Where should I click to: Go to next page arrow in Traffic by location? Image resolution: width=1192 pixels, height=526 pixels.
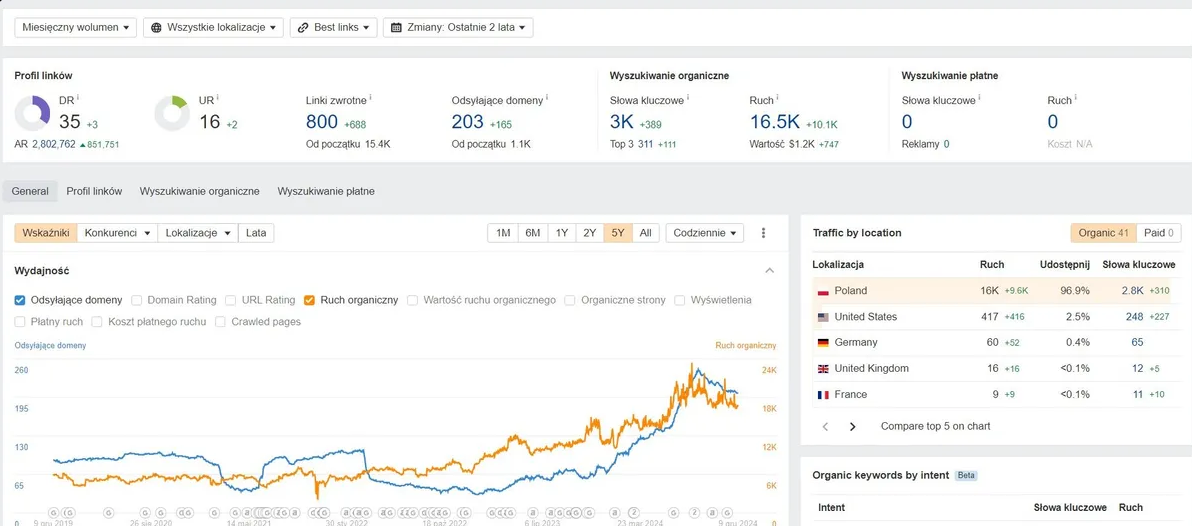coord(852,426)
